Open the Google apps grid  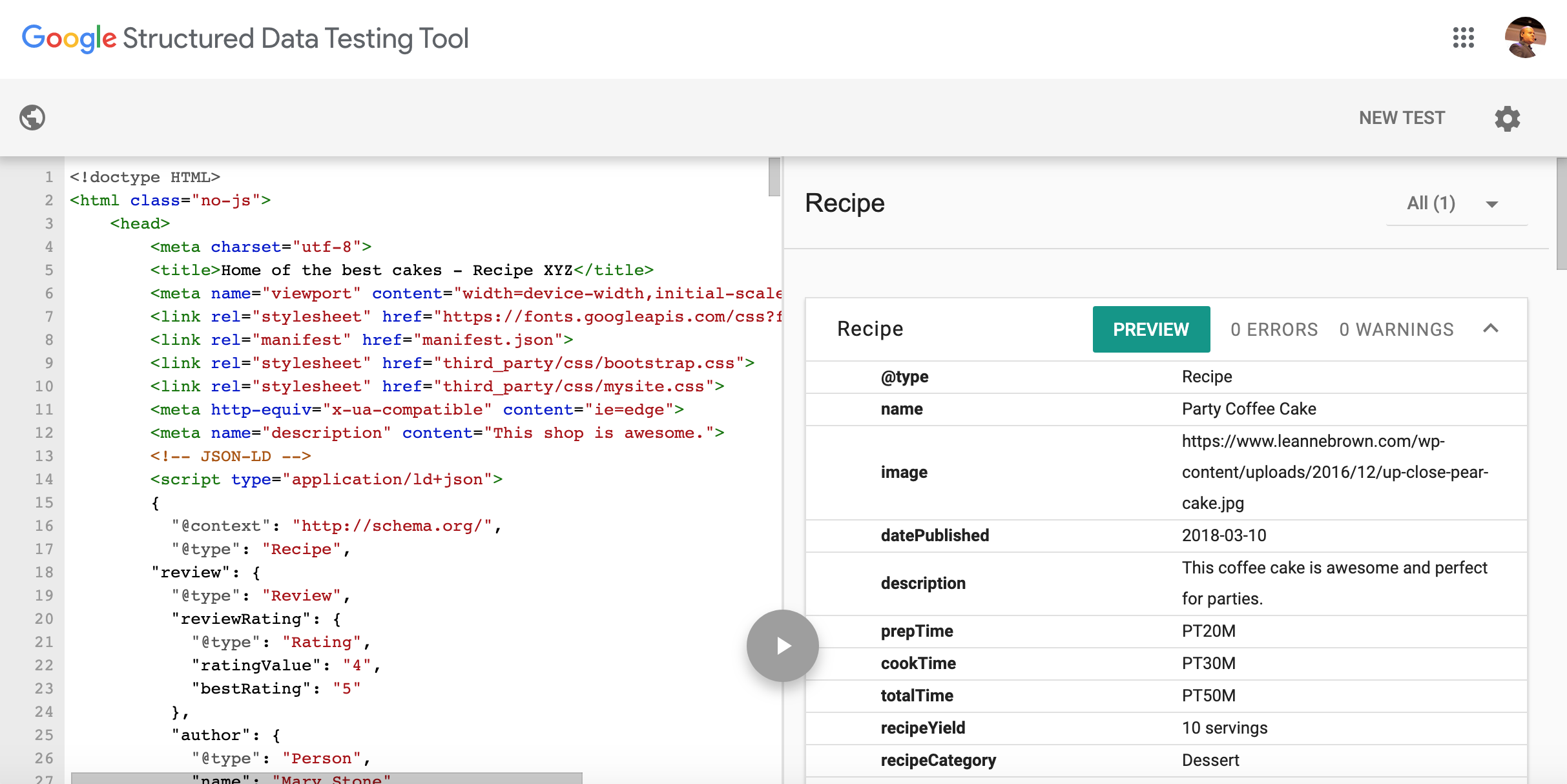(x=1463, y=37)
